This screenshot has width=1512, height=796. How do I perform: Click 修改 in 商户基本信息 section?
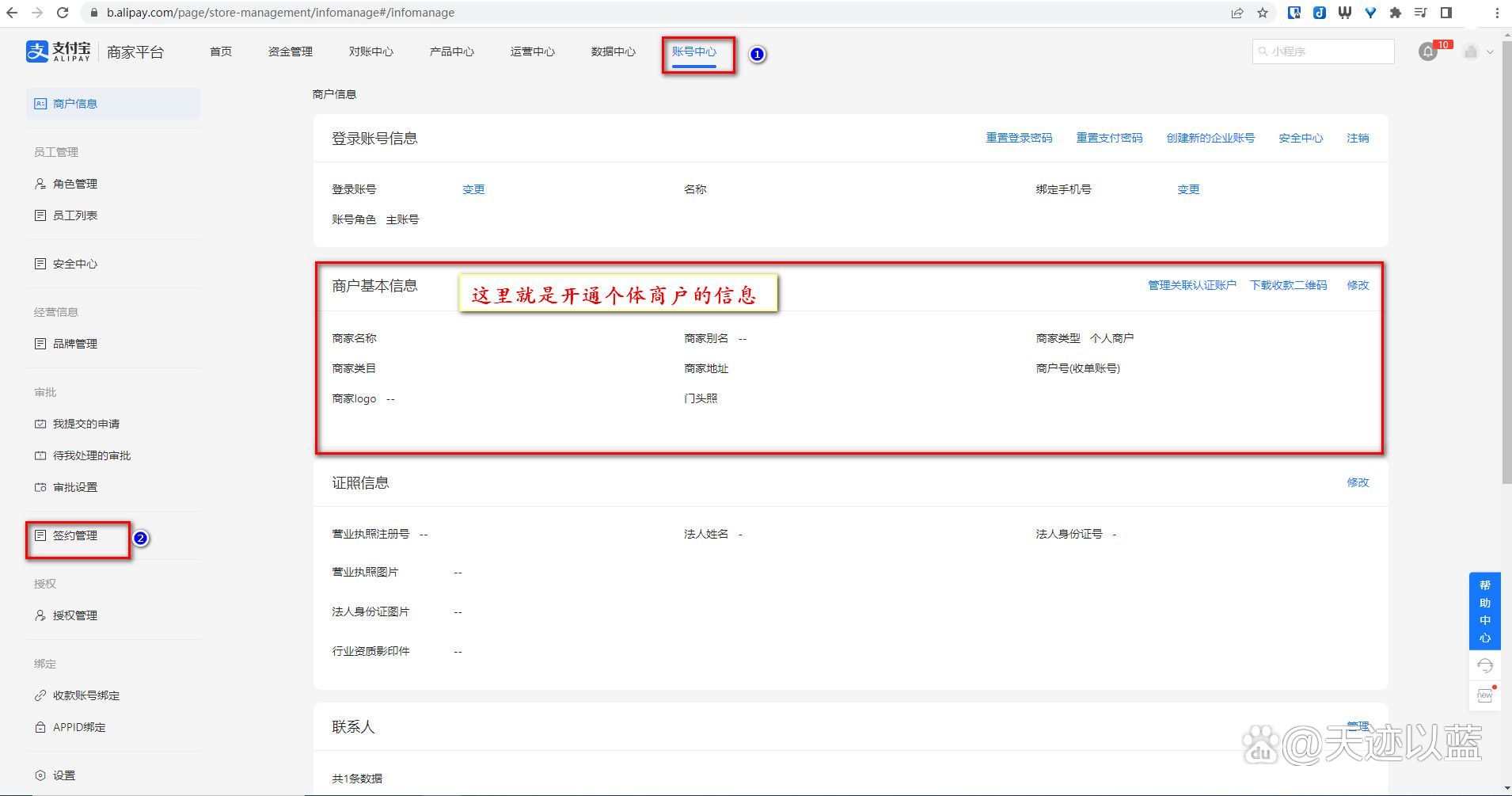1358,285
